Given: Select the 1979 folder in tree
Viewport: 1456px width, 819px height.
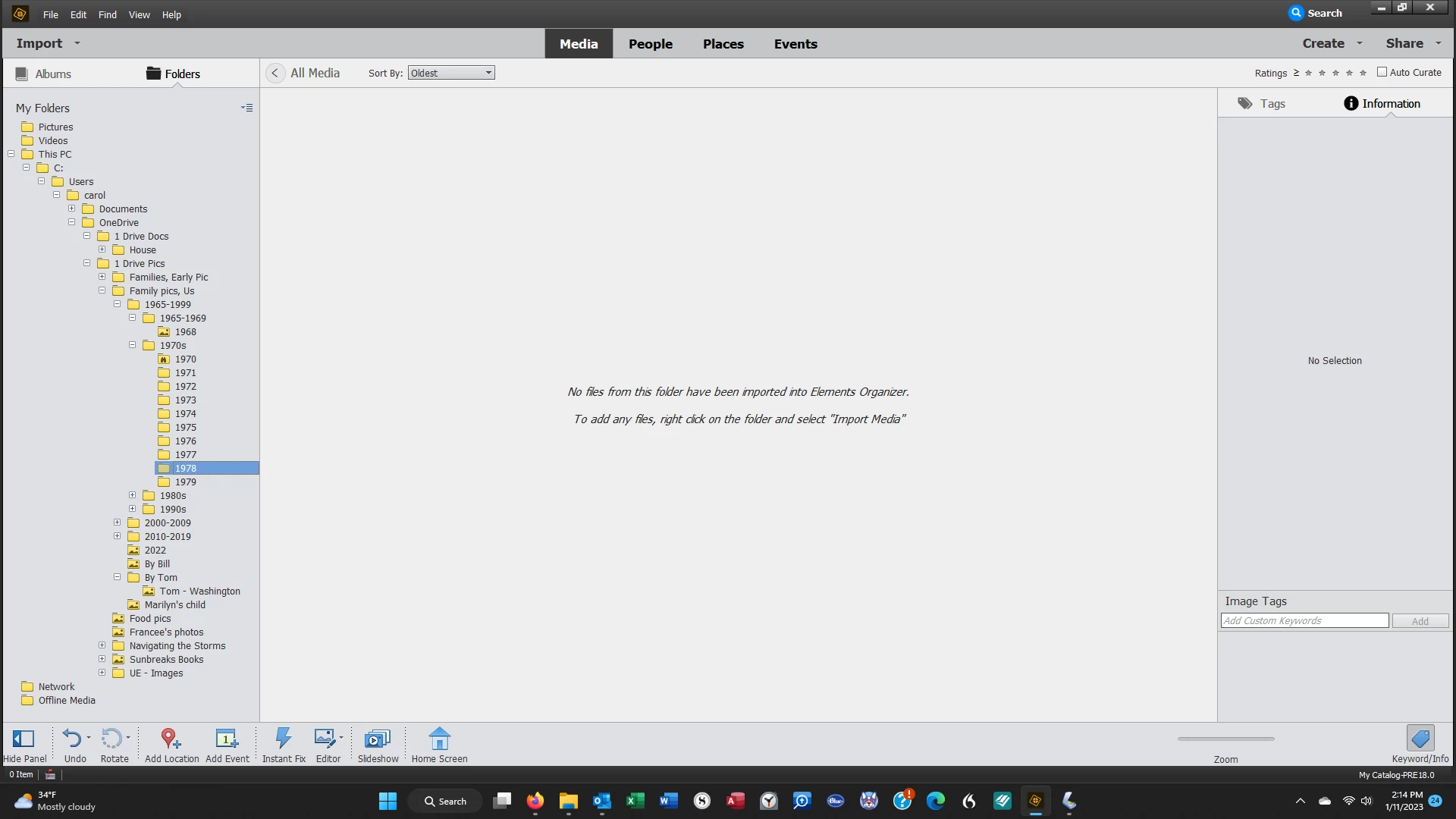Looking at the screenshot, I should [x=185, y=482].
